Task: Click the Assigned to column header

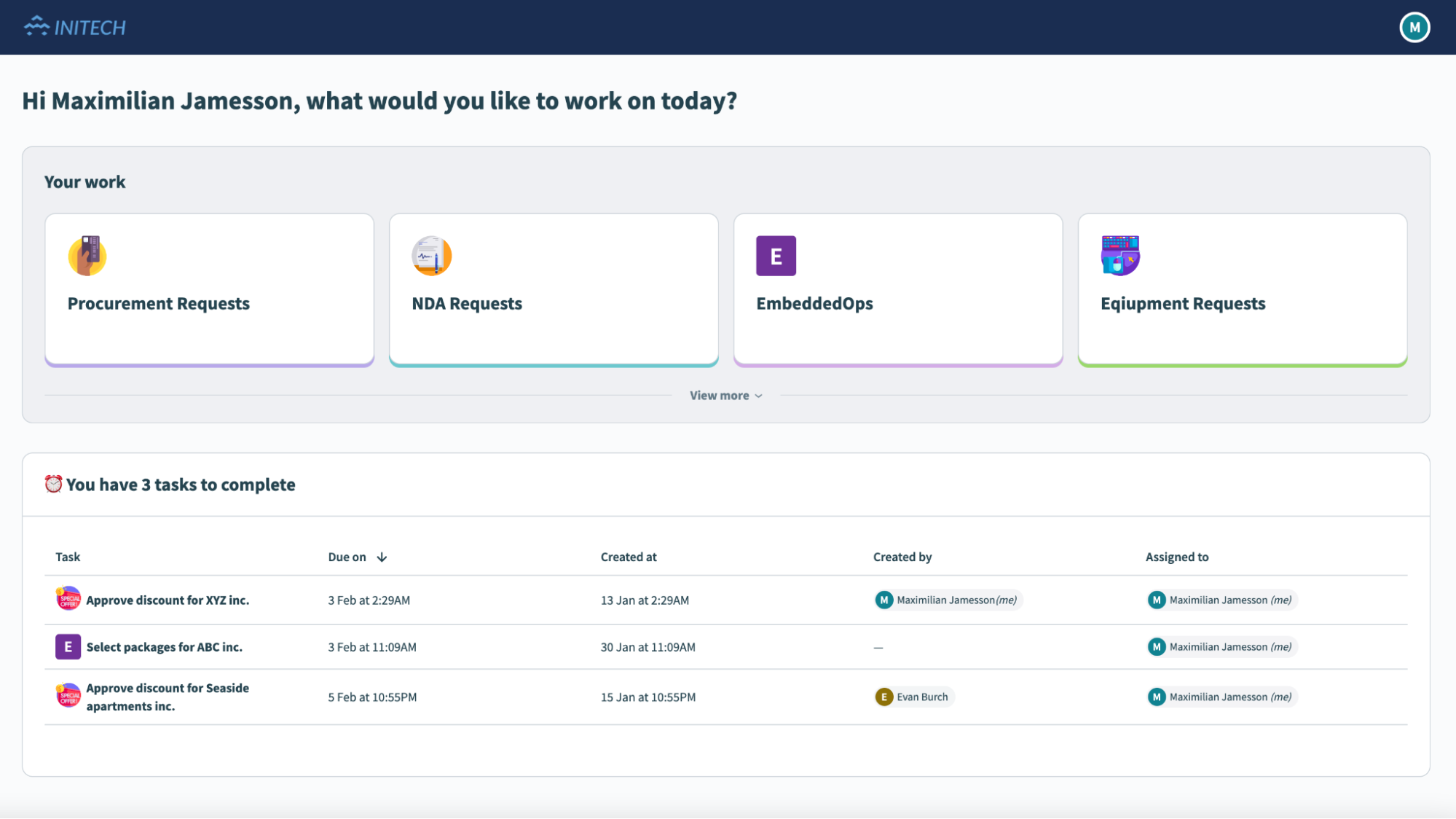Action: pyautogui.click(x=1176, y=557)
